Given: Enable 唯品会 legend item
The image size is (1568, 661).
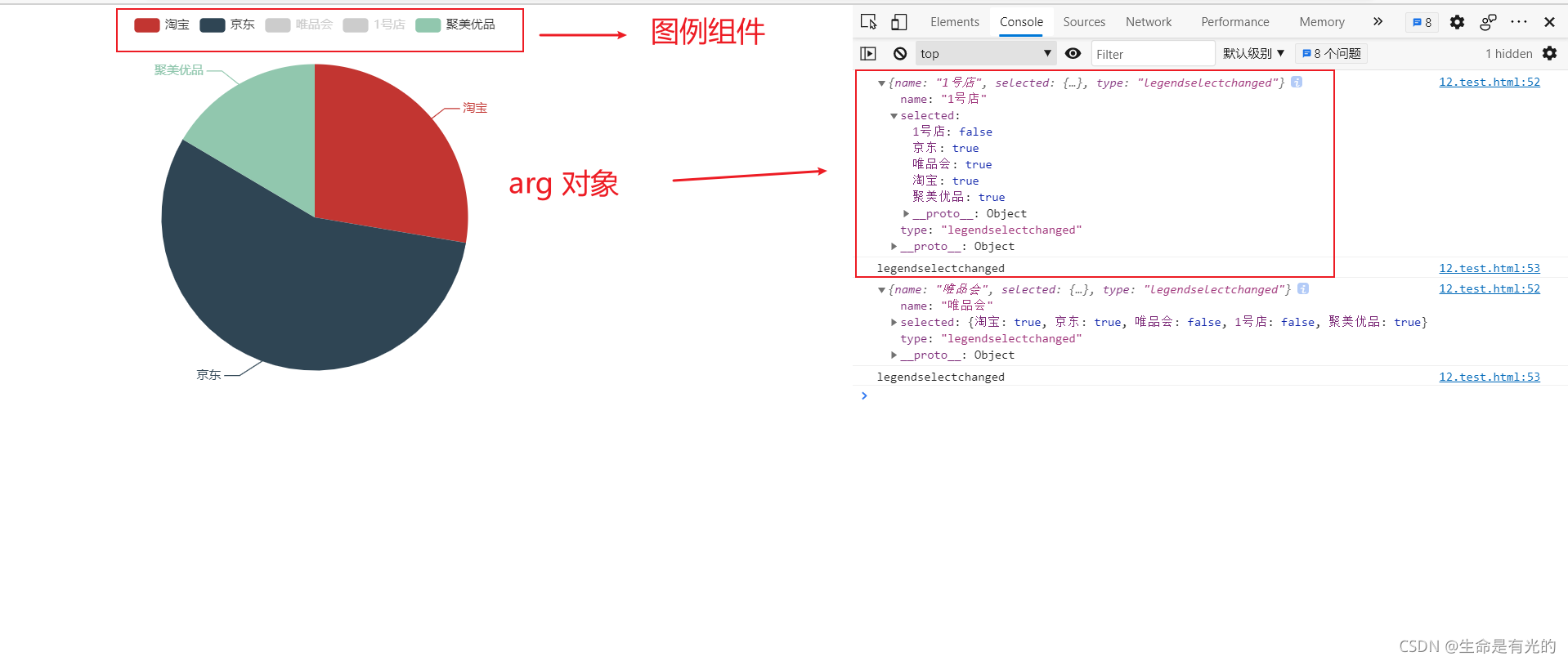Looking at the screenshot, I should pyautogui.click(x=298, y=25).
